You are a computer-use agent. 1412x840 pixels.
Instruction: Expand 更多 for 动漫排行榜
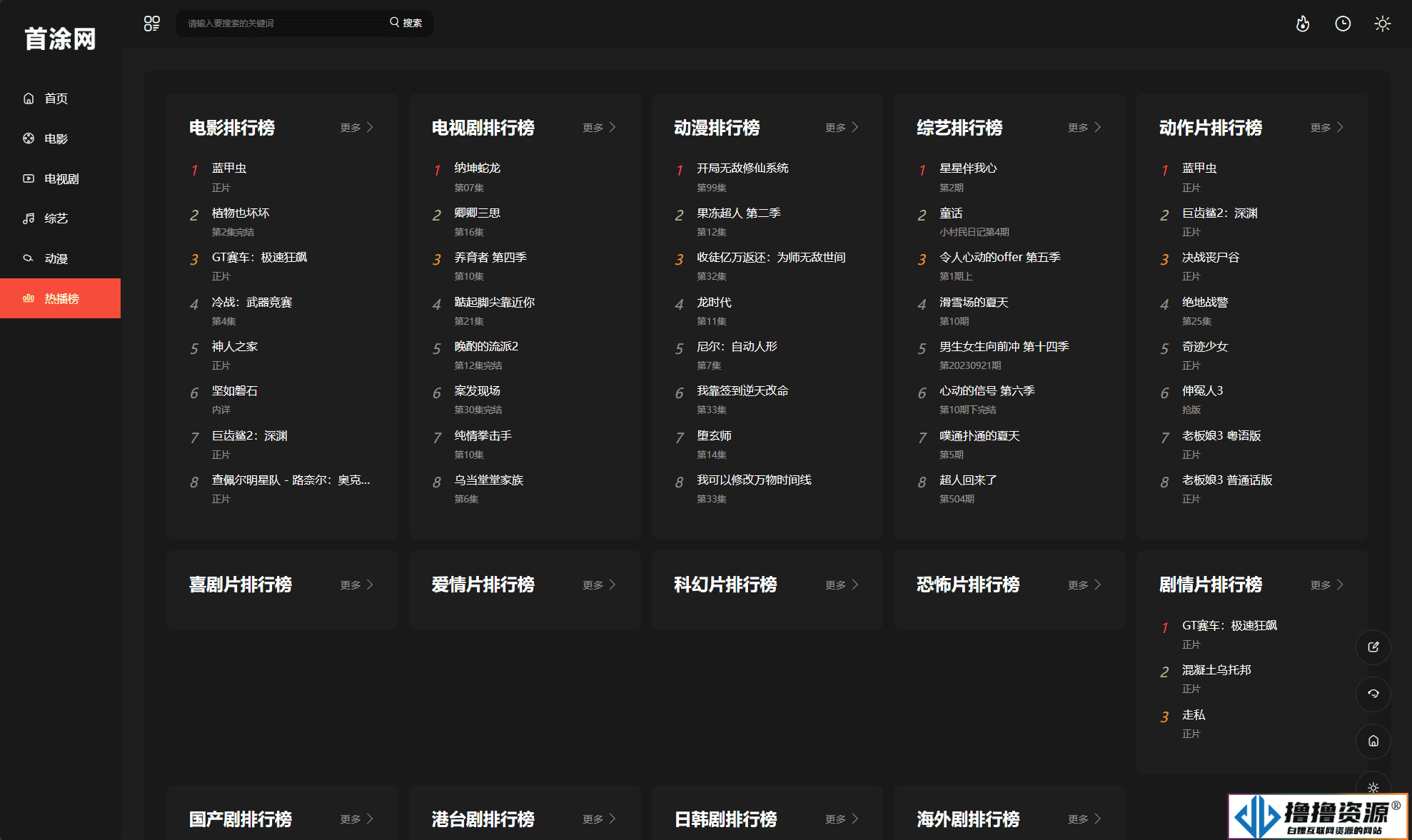[x=842, y=128]
